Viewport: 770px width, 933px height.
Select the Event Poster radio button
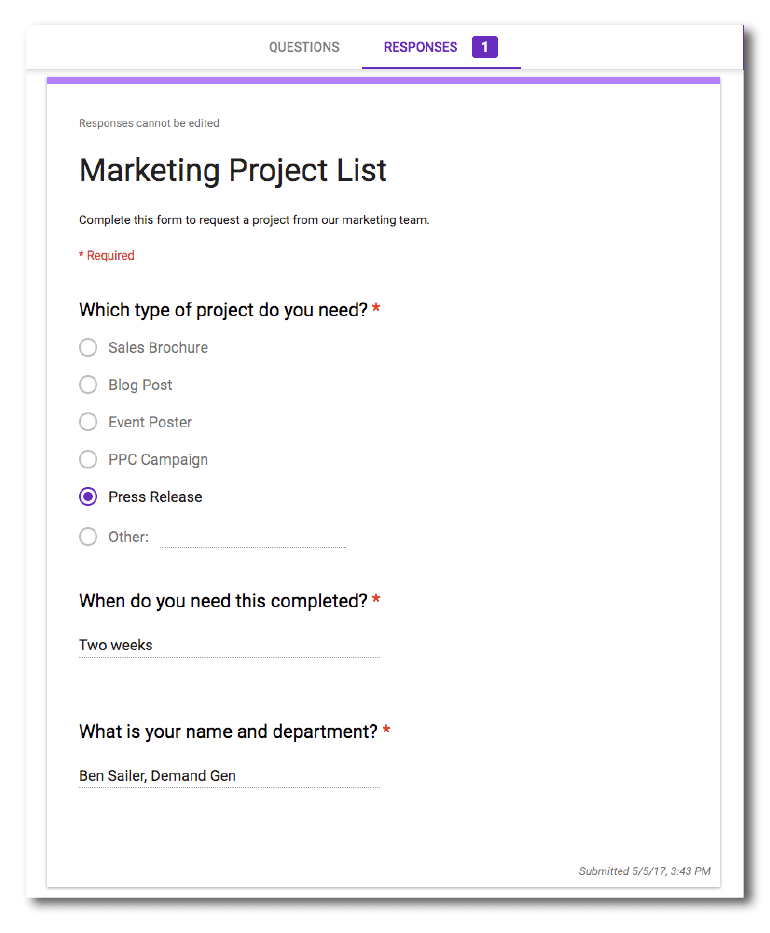pos(88,422)
